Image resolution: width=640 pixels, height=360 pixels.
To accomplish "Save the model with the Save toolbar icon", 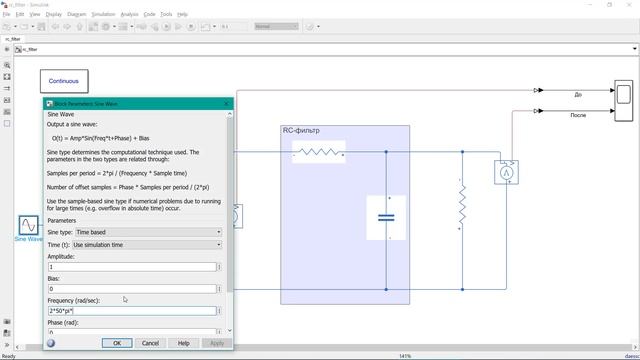I will [41, 27].
